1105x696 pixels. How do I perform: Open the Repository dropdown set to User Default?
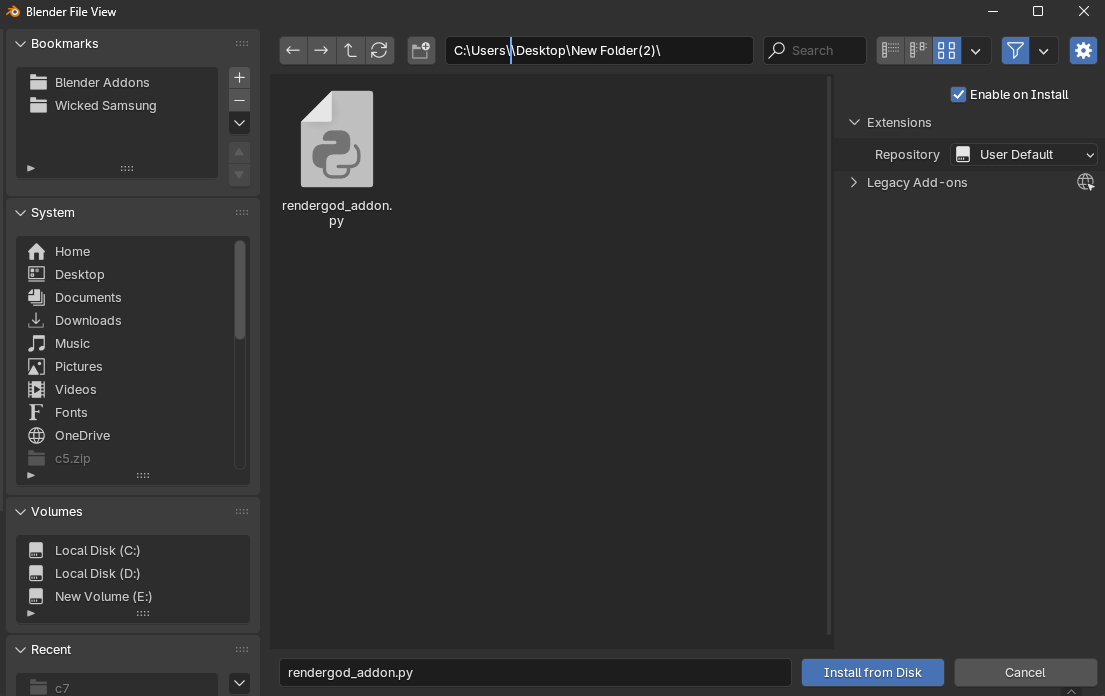click(1023, 154)
